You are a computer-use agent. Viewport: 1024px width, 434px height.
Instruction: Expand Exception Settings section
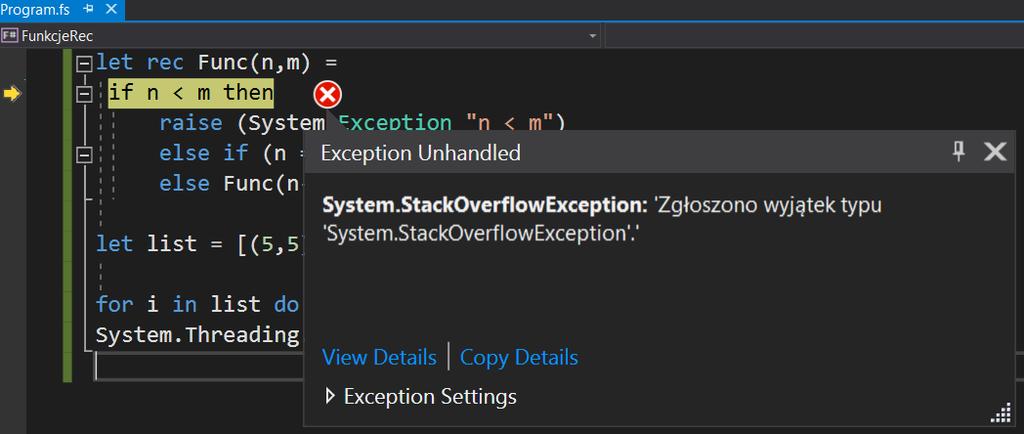[330, 396]
